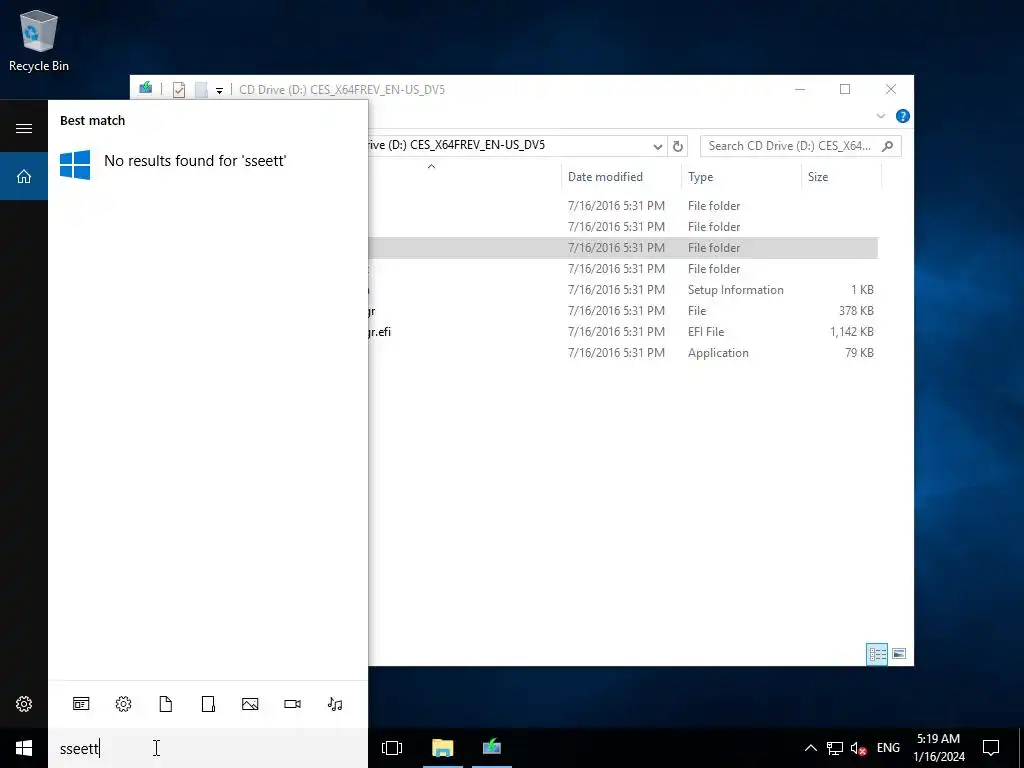Open Recycle Bin on the desktop

click(39, 40)
